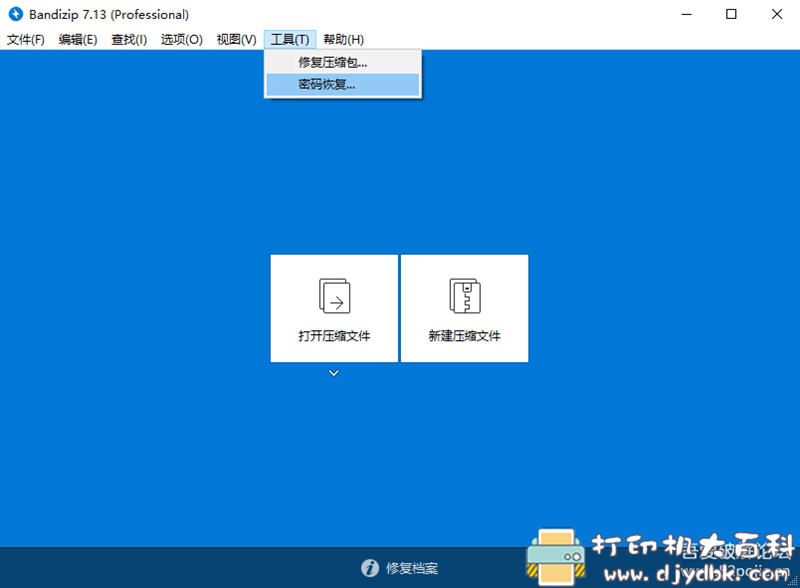Open the 帮助(H) menu

343,40
